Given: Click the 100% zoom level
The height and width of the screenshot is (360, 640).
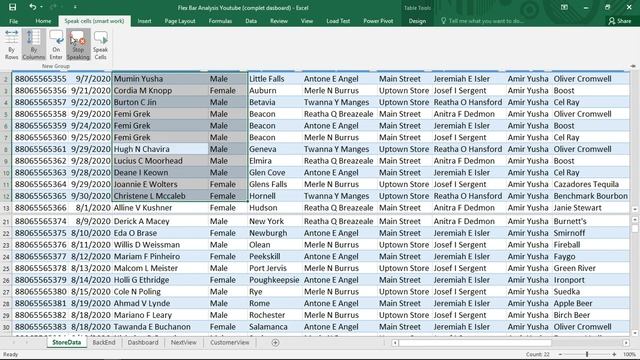Looking at the screenshot, I should pos(629,354).
